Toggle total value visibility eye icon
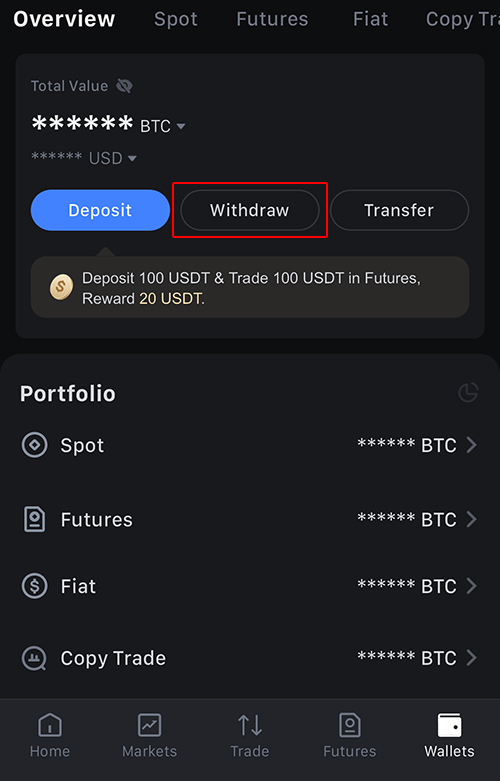 click(x=124, y=86)
